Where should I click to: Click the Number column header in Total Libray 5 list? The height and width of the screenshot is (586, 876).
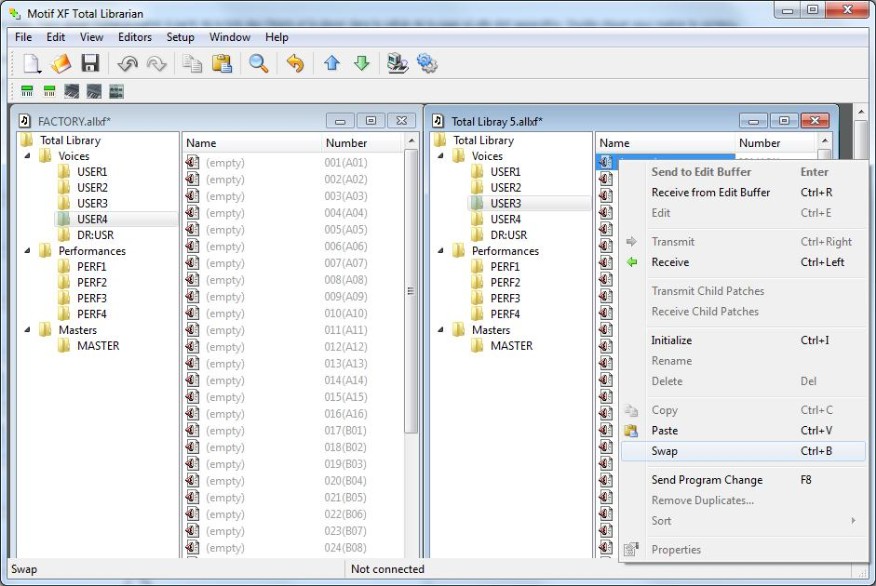pyautogui.click(x=777, y=143)
